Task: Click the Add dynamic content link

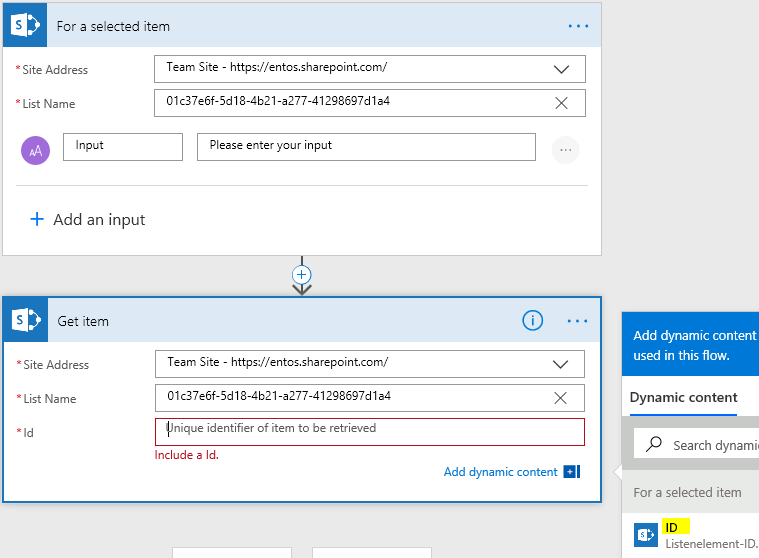Action: [x=501, y=472]
